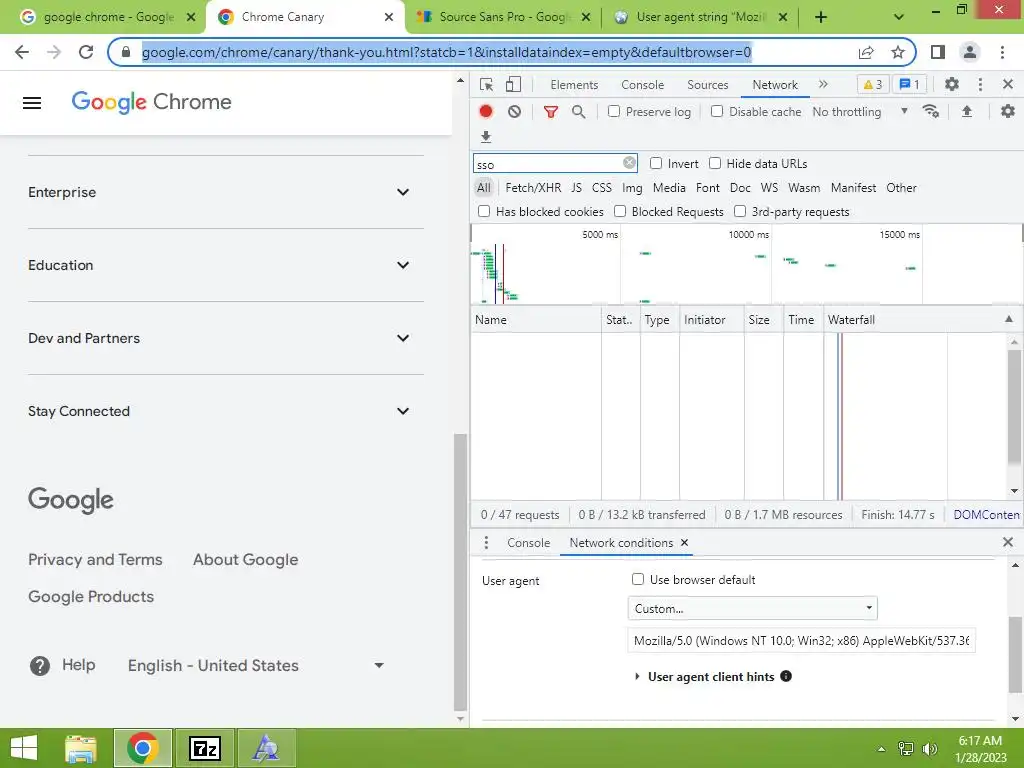Show more DevTools tabs chevron
The image size is (1024, 768).
coord(823,84)
